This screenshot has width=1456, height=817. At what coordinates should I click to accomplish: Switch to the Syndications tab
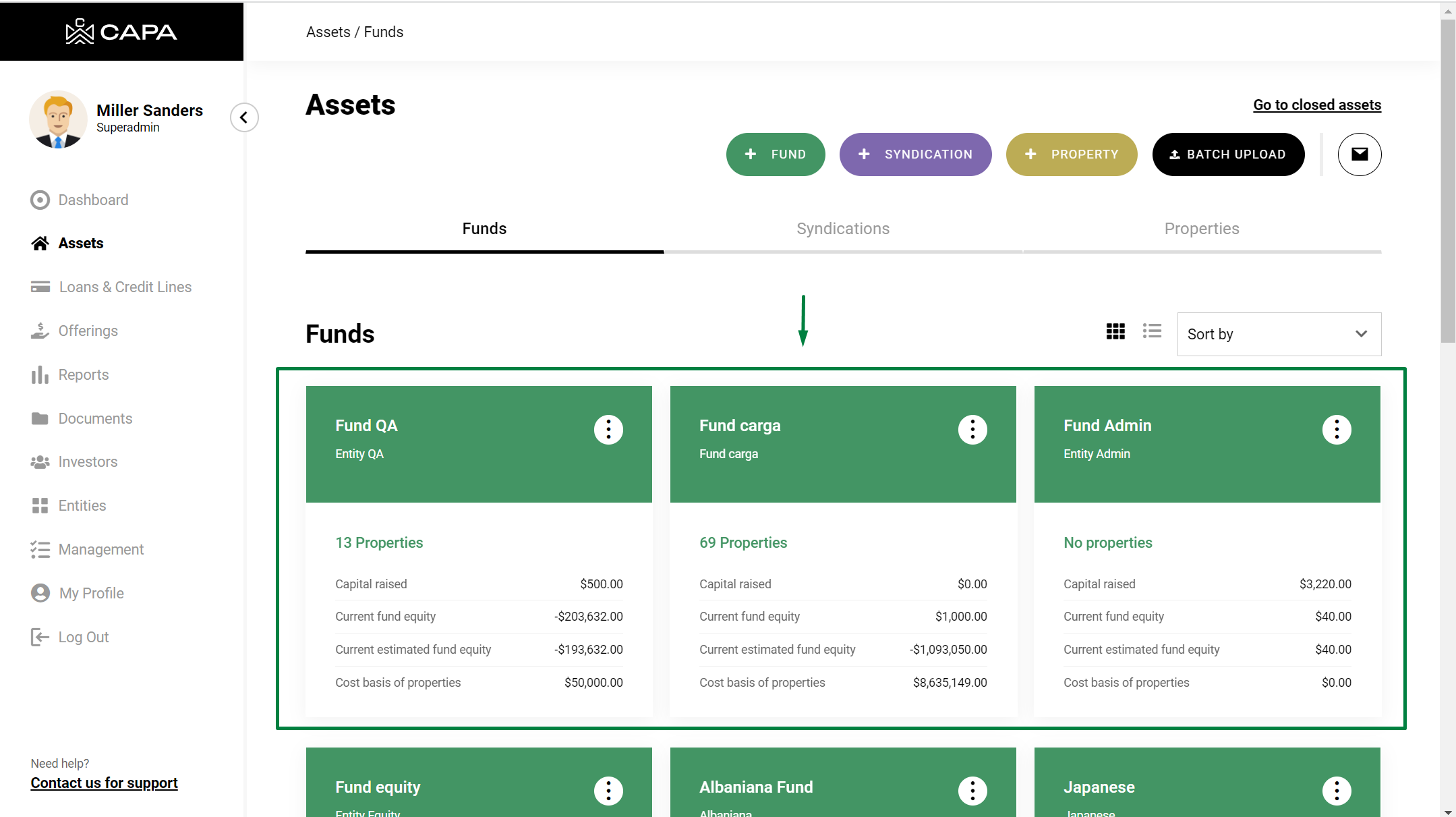click(x=842, y=229)
